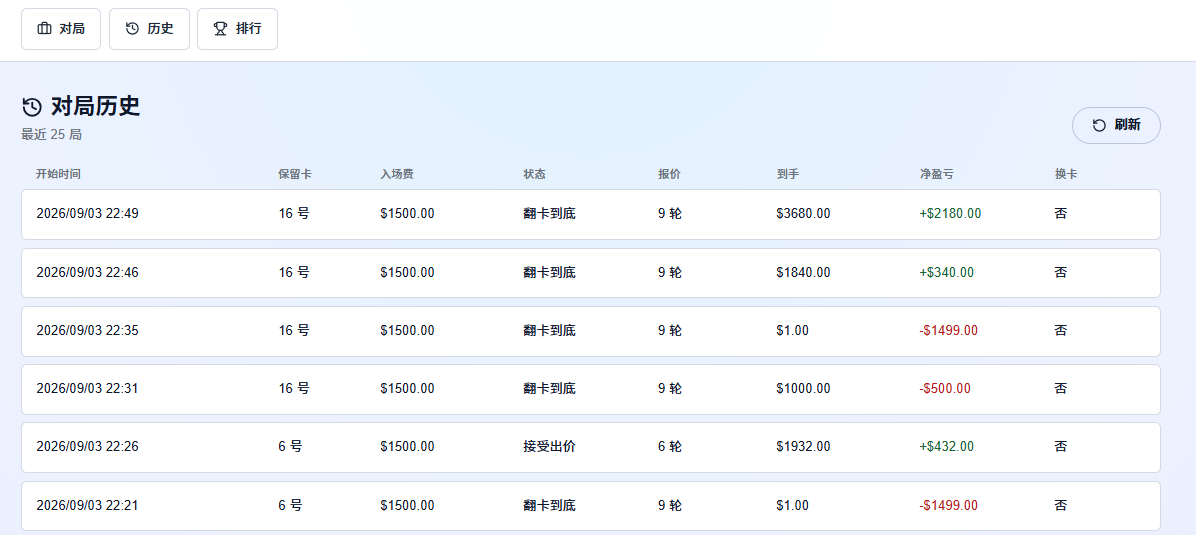This screenshot has width=1196, height=535.
Task: Open the 排行 leaderboard tab
Action: (237, 29)
